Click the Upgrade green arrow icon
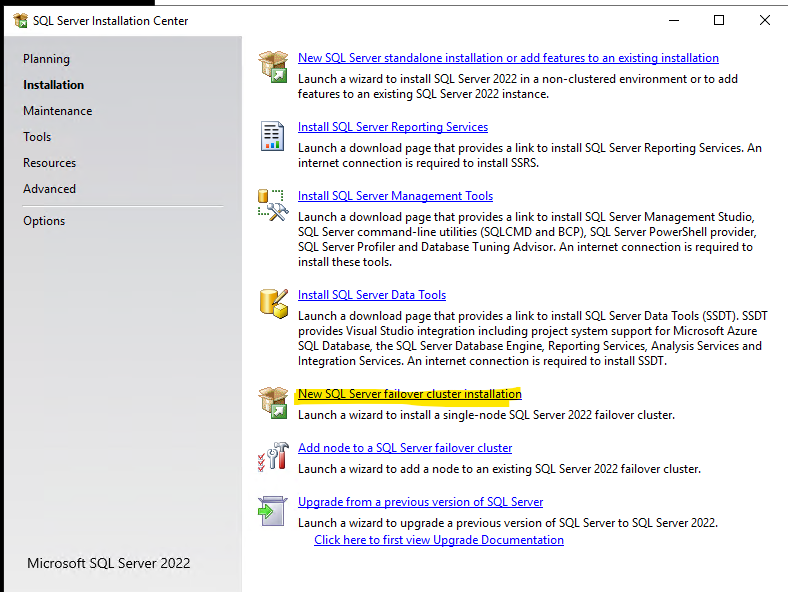Screen dimensions: 788x592 [272, 511]
